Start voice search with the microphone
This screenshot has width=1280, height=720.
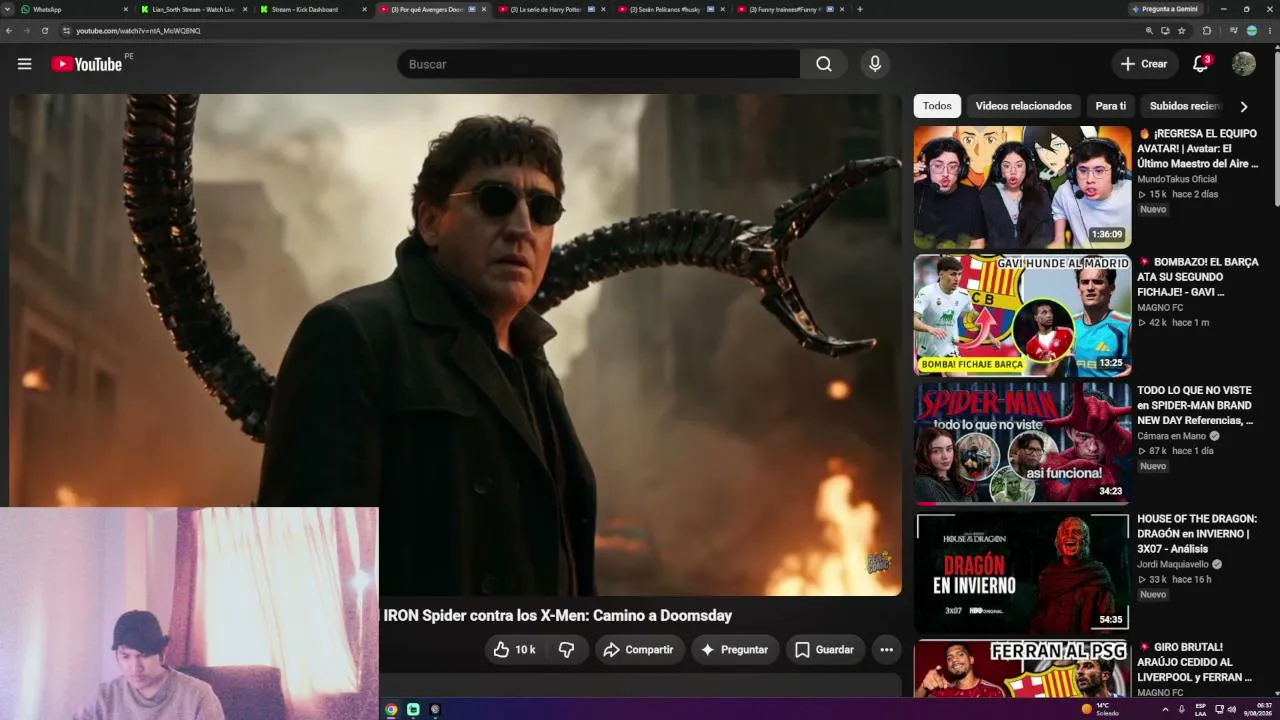[875, 64]
